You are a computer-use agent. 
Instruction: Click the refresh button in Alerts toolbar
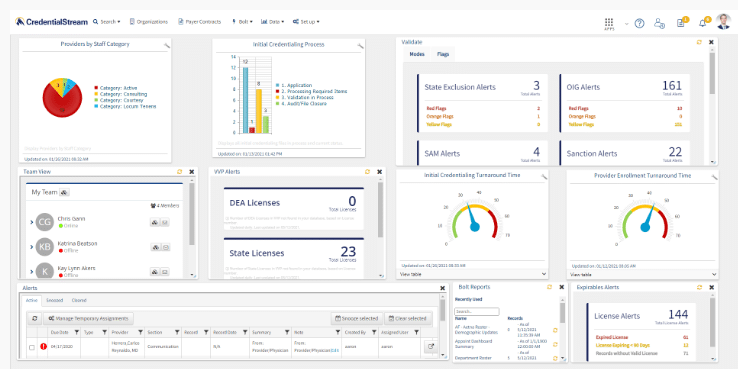click(x=34, y=318)
